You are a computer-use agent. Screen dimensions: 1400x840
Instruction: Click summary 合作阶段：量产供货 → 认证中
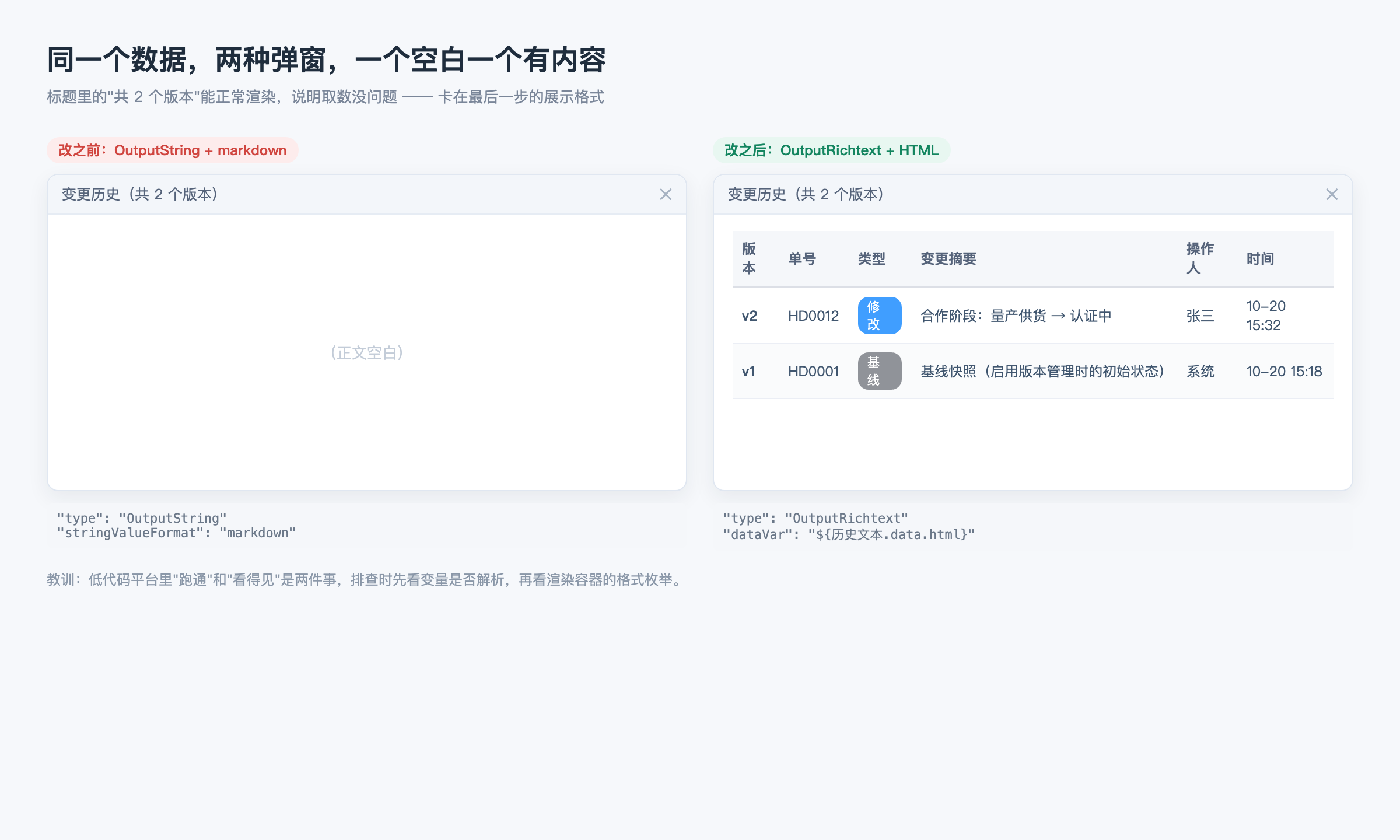click(1016, 316)
